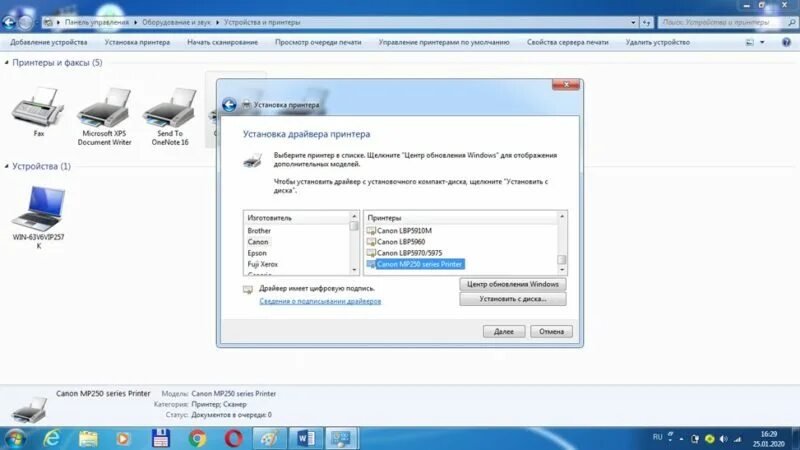Viewport: 800px width, 450px height.
Task: Open Windows Start menu orb
Action: pyautogui.click(x=14, y=439)
